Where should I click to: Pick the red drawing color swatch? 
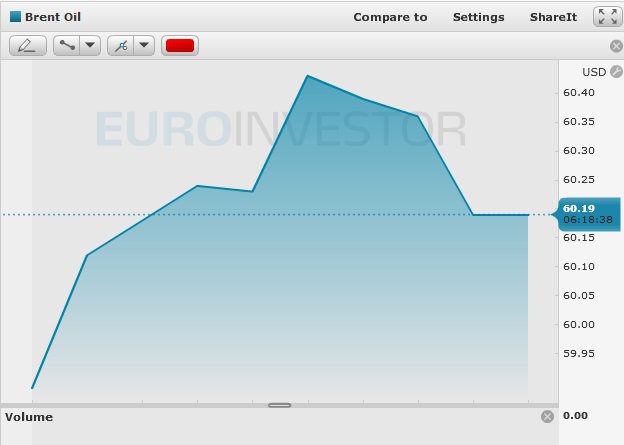[x=180, y=46]
